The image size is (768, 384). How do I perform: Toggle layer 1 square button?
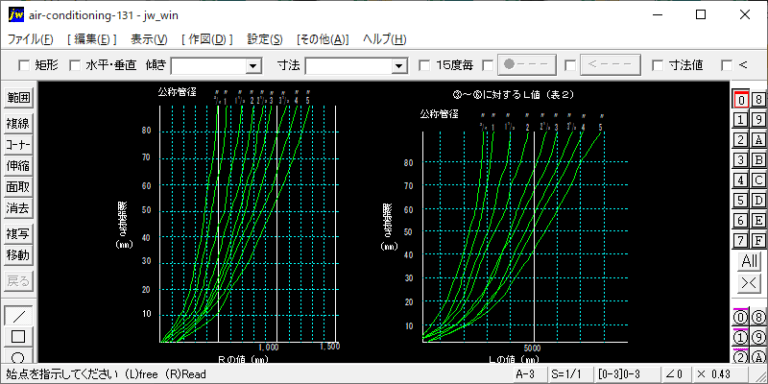point(741,120)
